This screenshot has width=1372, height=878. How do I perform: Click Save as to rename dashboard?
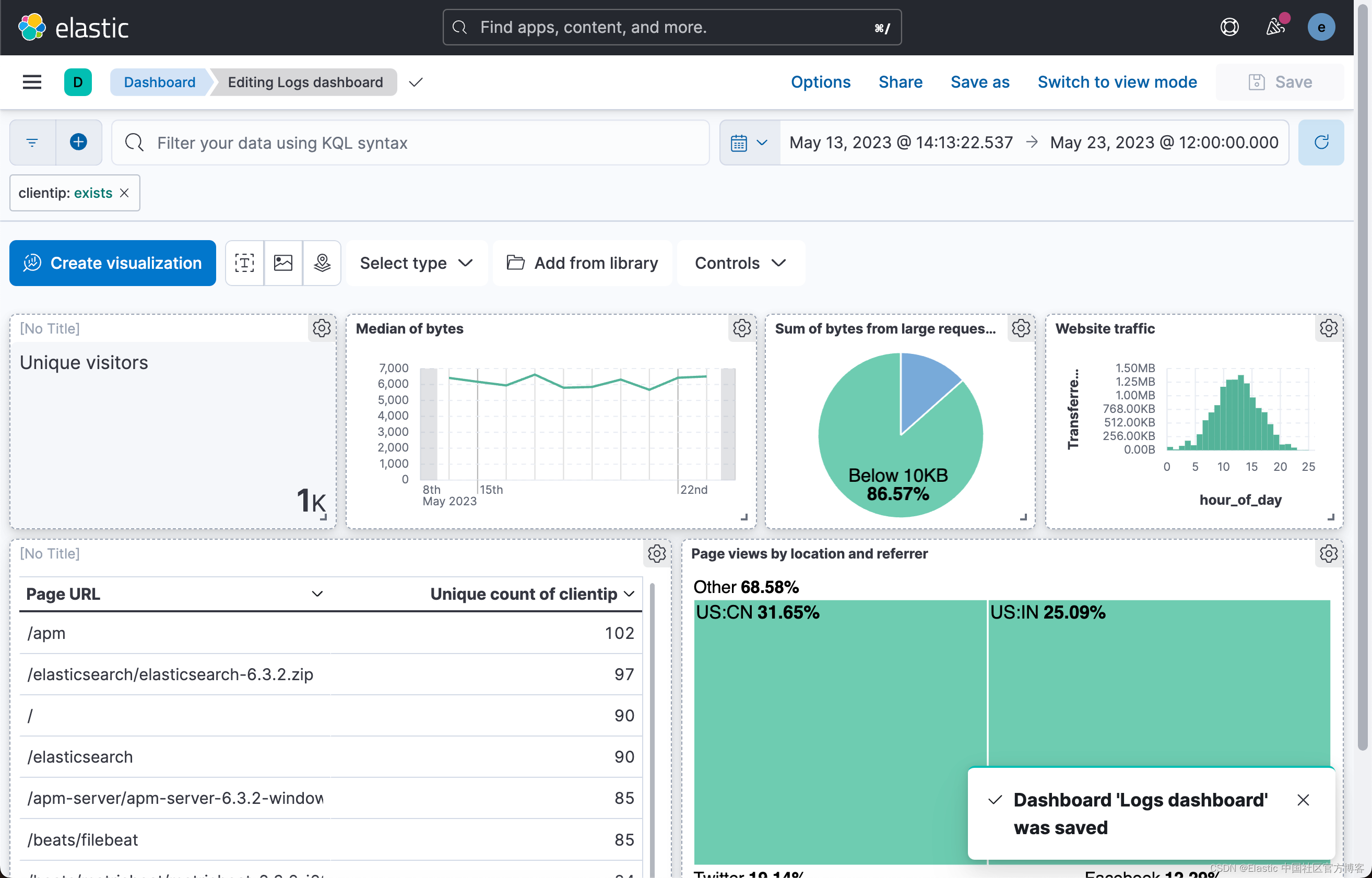click(980, 82)
